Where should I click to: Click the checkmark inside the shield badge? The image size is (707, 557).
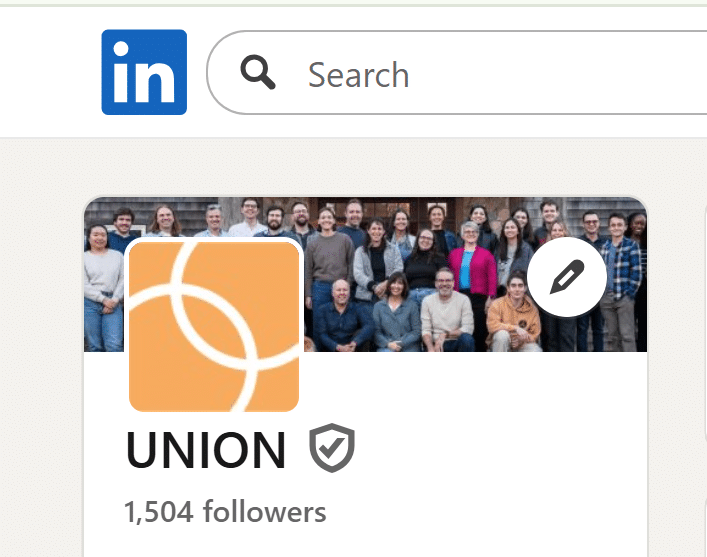[332, 447]
